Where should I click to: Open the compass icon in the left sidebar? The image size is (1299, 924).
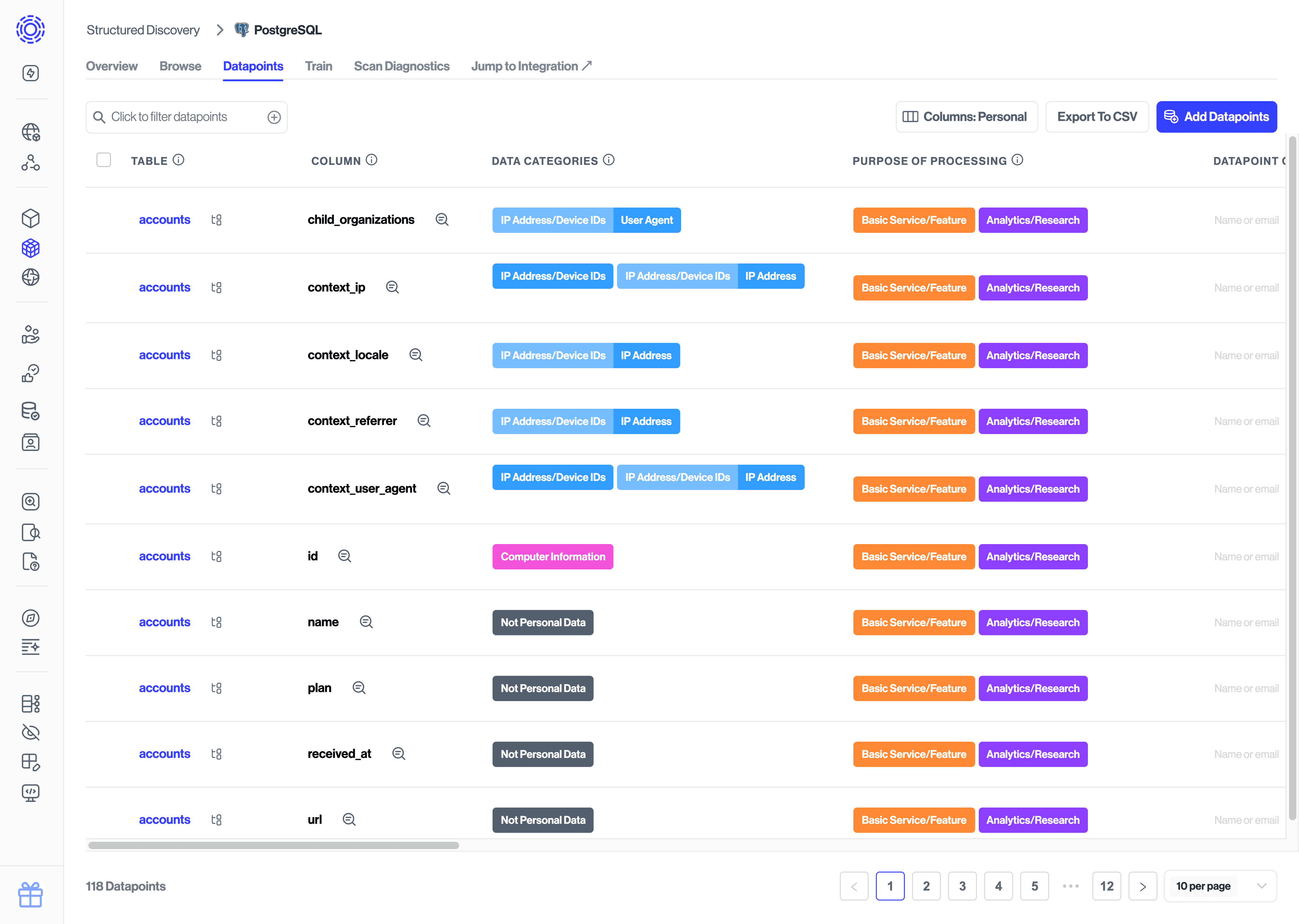[x=31, y=618]
